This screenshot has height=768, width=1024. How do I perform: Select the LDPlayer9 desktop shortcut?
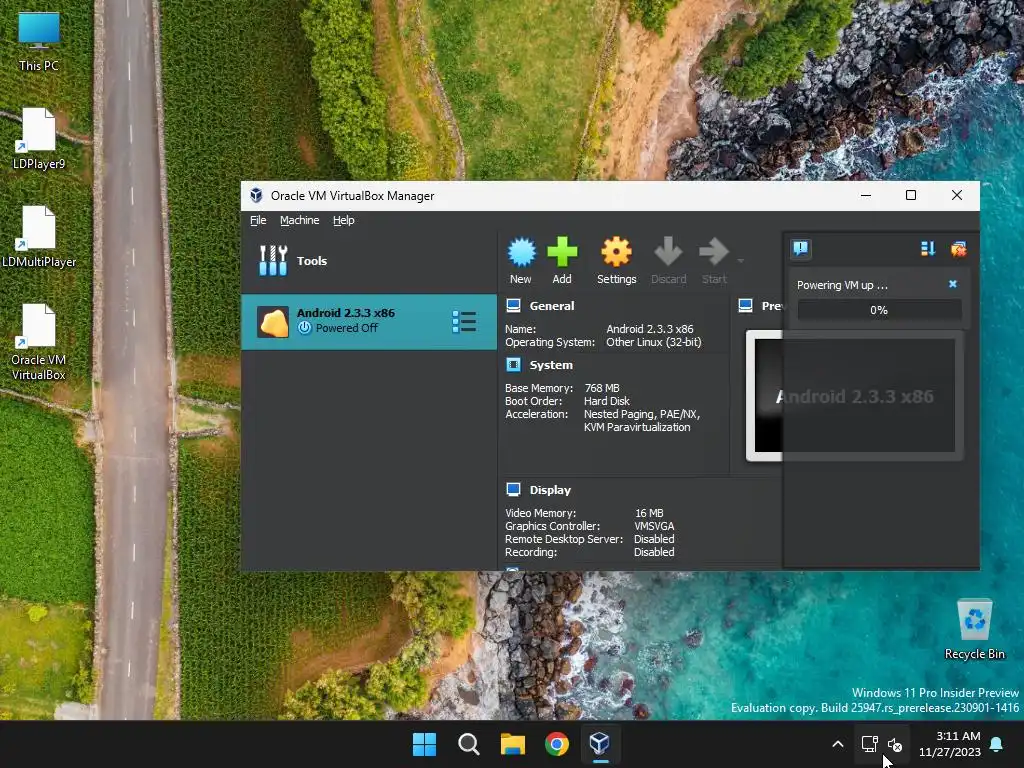39,138
